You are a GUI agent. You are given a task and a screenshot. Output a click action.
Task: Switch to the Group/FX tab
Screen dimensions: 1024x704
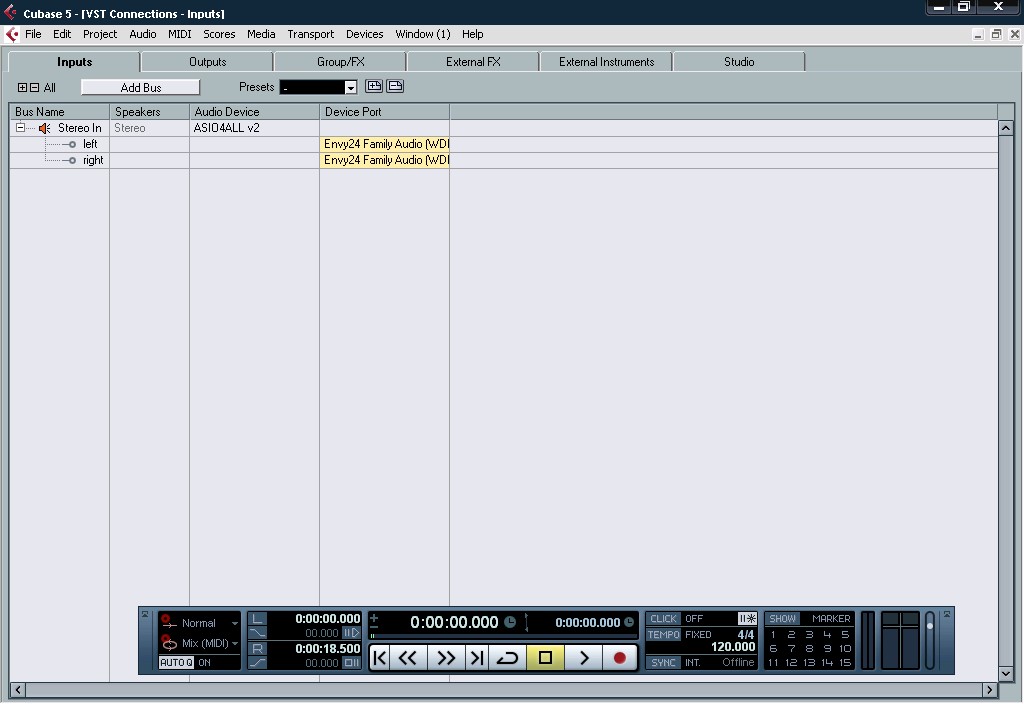pyautogui.click(x=340, y=62)
